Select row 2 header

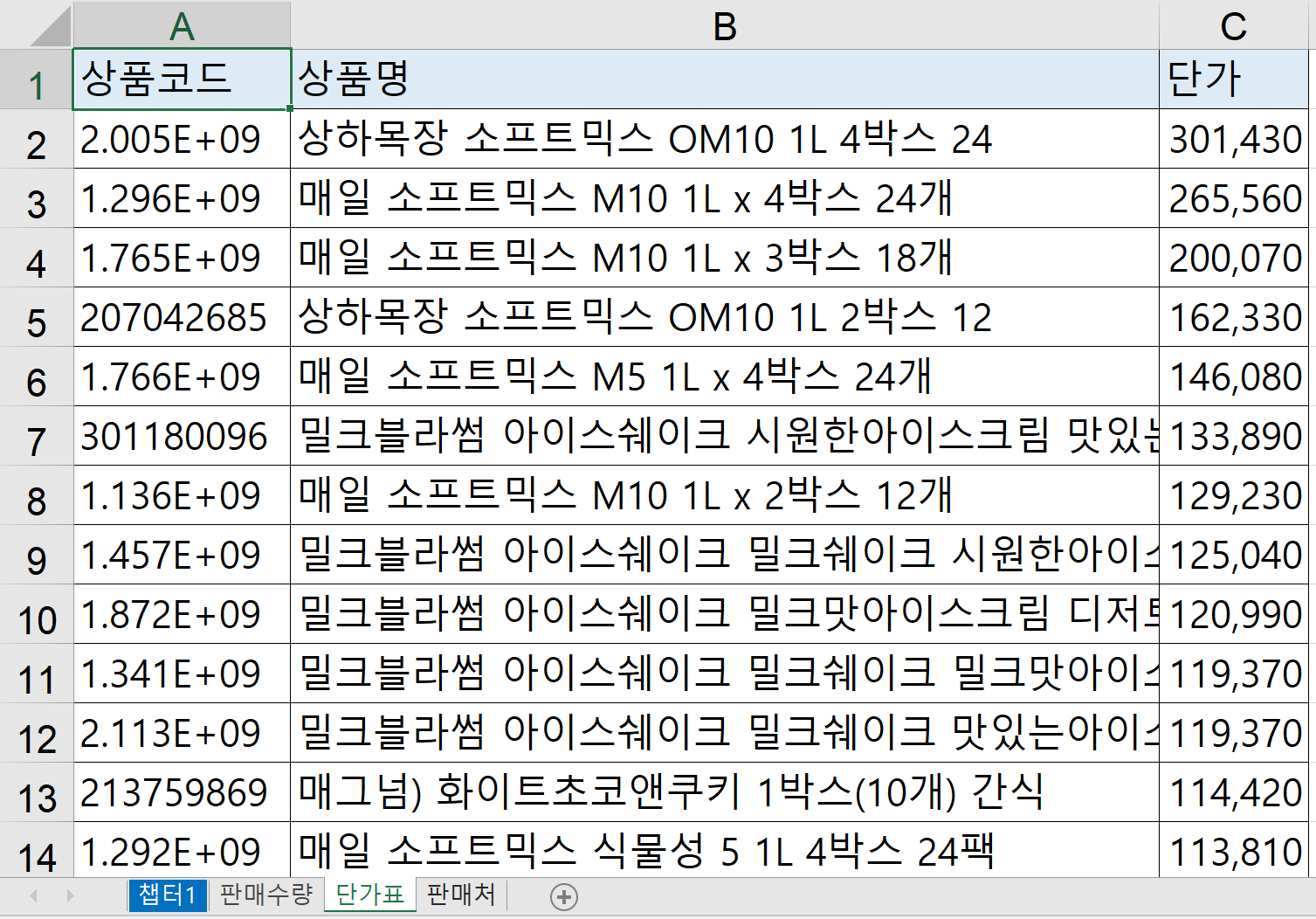[x=36, y=139]
